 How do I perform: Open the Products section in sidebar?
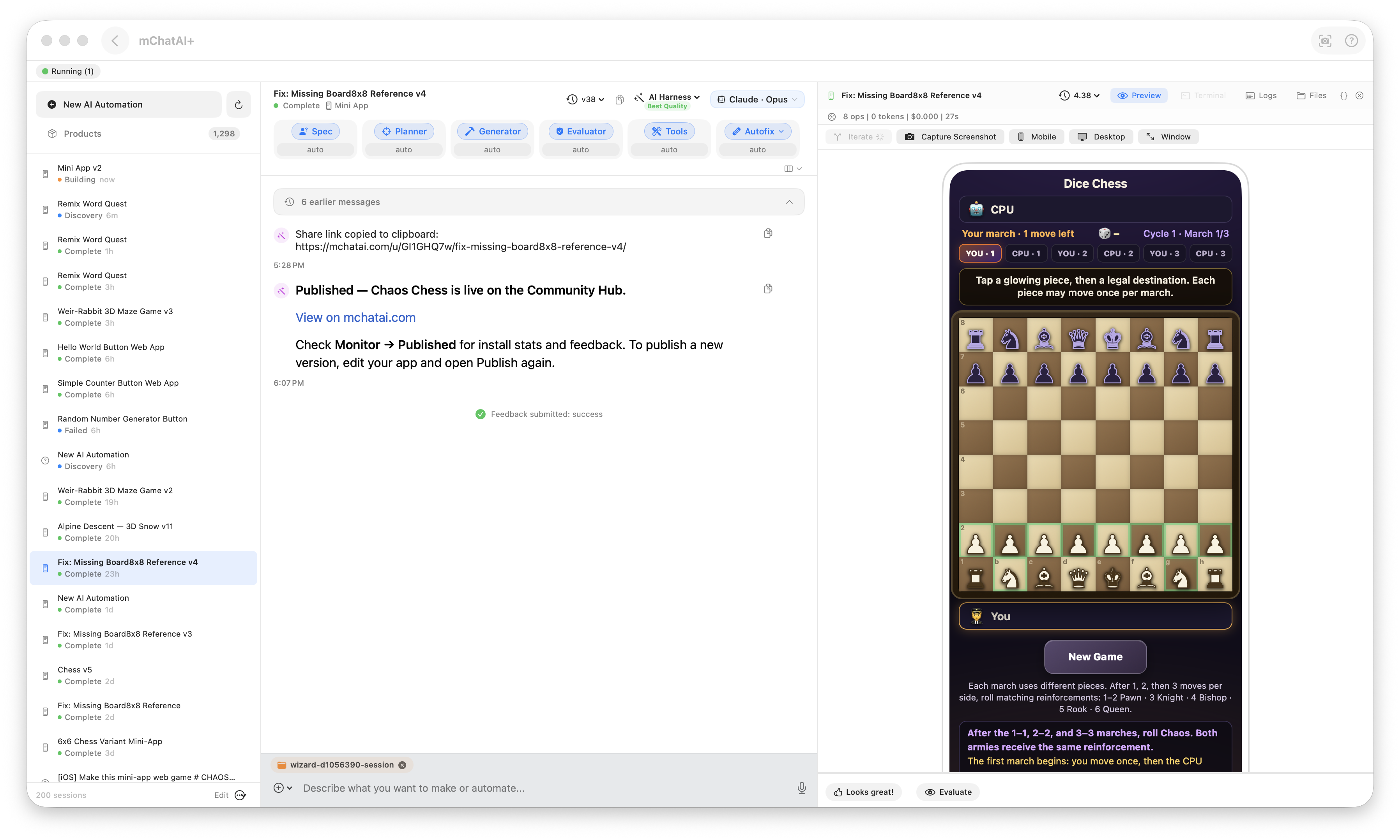[144, 134]
